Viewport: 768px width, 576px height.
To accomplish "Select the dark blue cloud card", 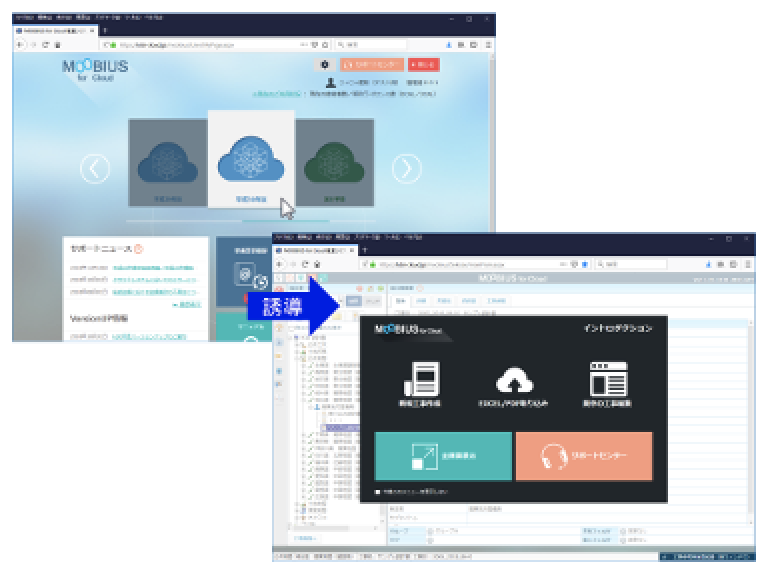I will pyautogui.click(x=168, y=162).
